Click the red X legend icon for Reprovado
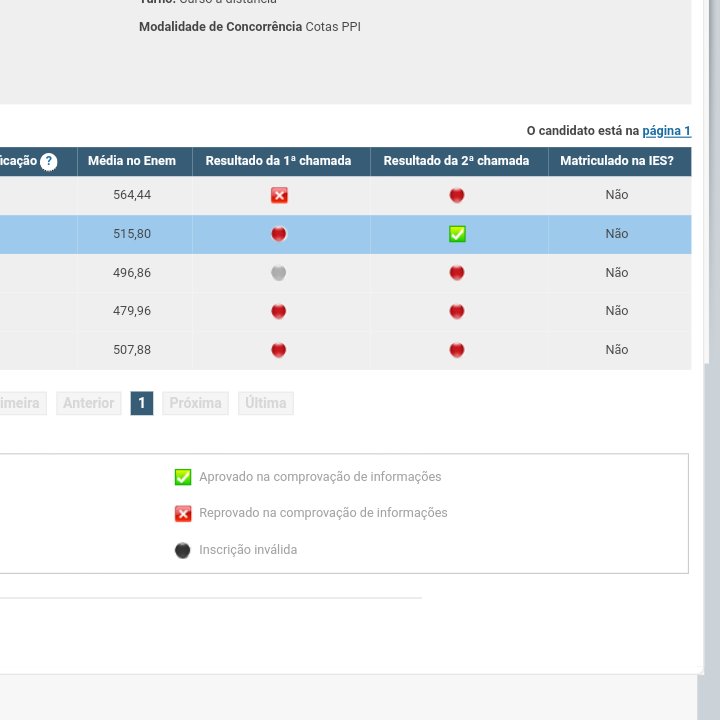The width and height of the screenshot is (720, 720). tap(183, 513)
